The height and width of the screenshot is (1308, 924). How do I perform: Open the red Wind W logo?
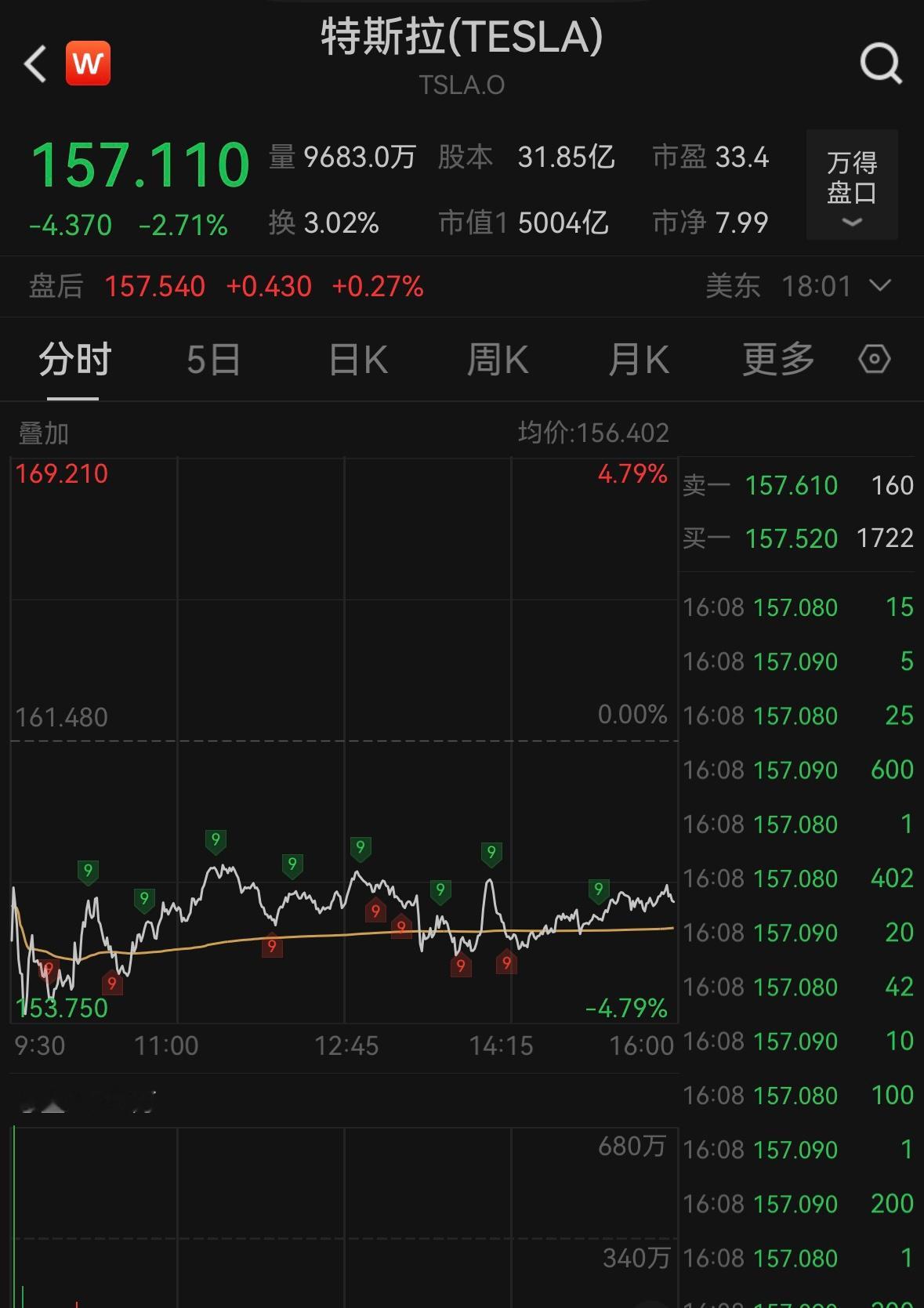(88, 63)
